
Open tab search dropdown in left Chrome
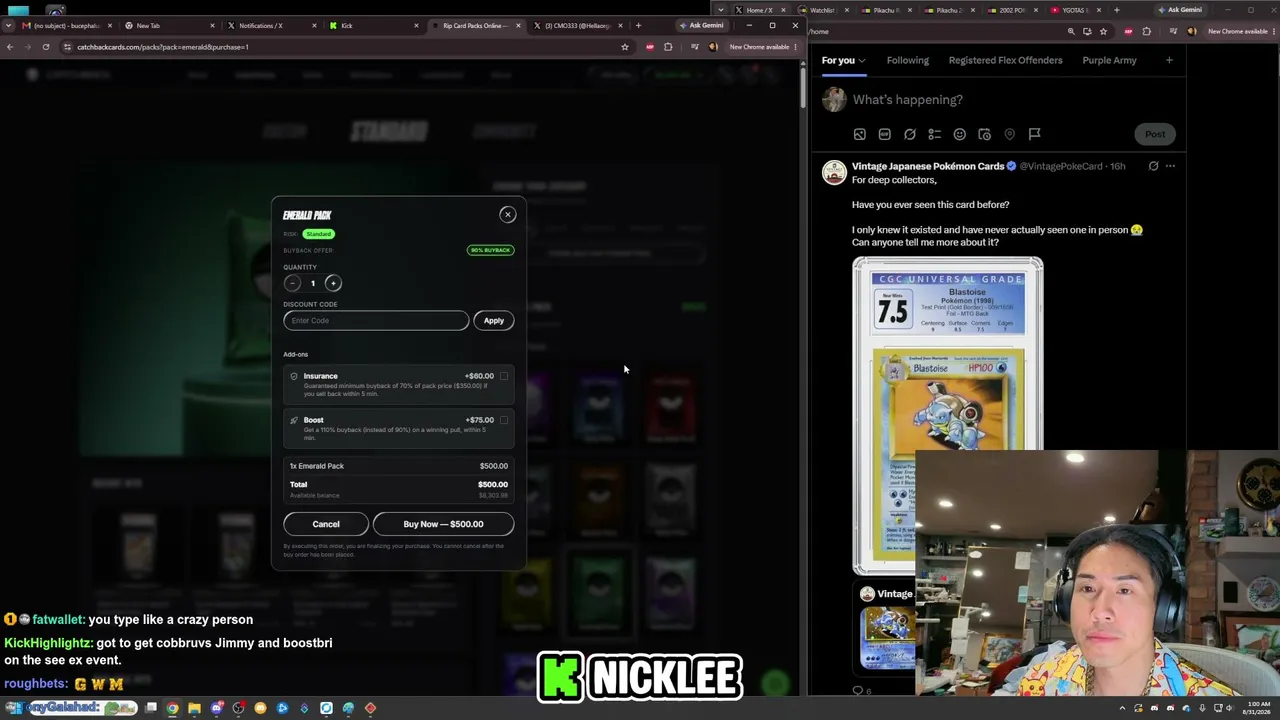tap(9, 25)
